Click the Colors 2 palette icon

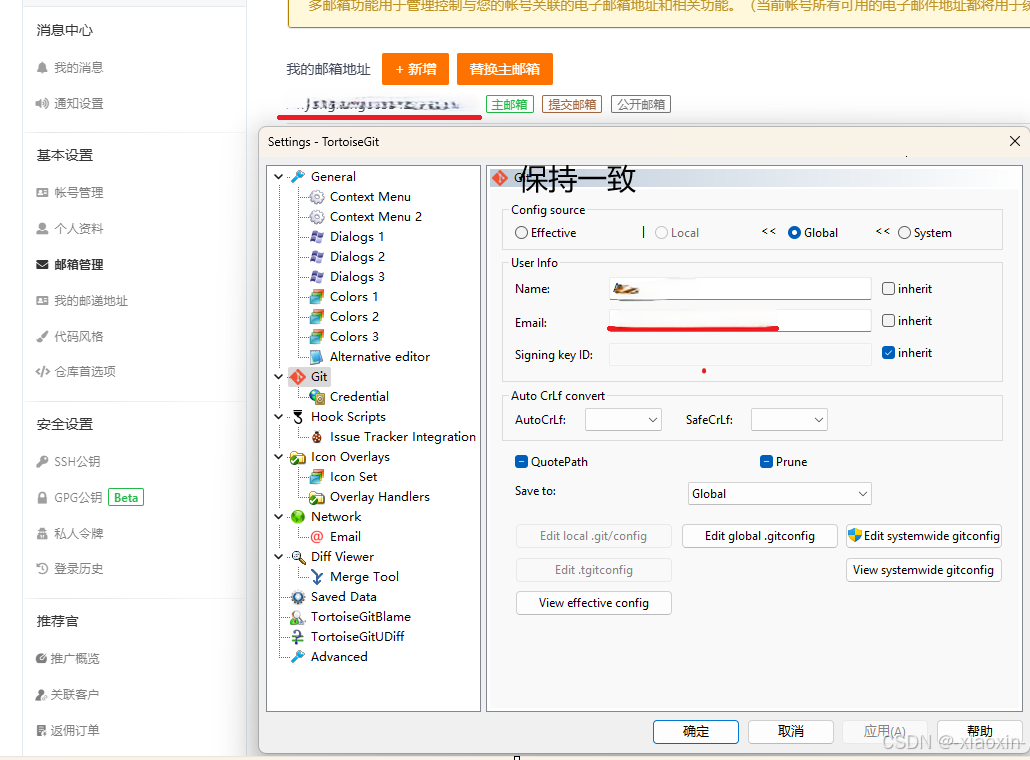317,317
